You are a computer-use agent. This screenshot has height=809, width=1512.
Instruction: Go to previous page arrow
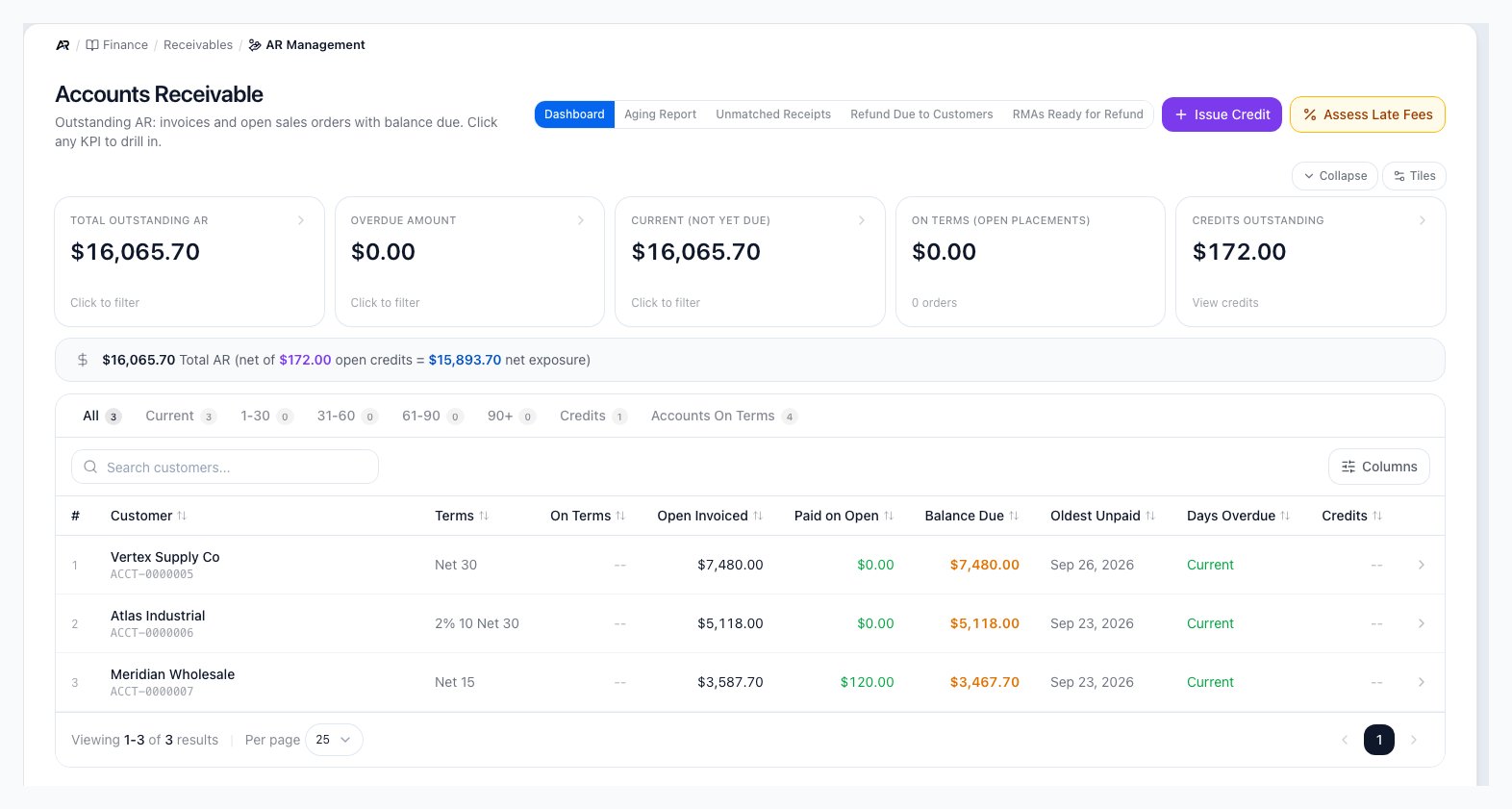tap(1345, 740)
